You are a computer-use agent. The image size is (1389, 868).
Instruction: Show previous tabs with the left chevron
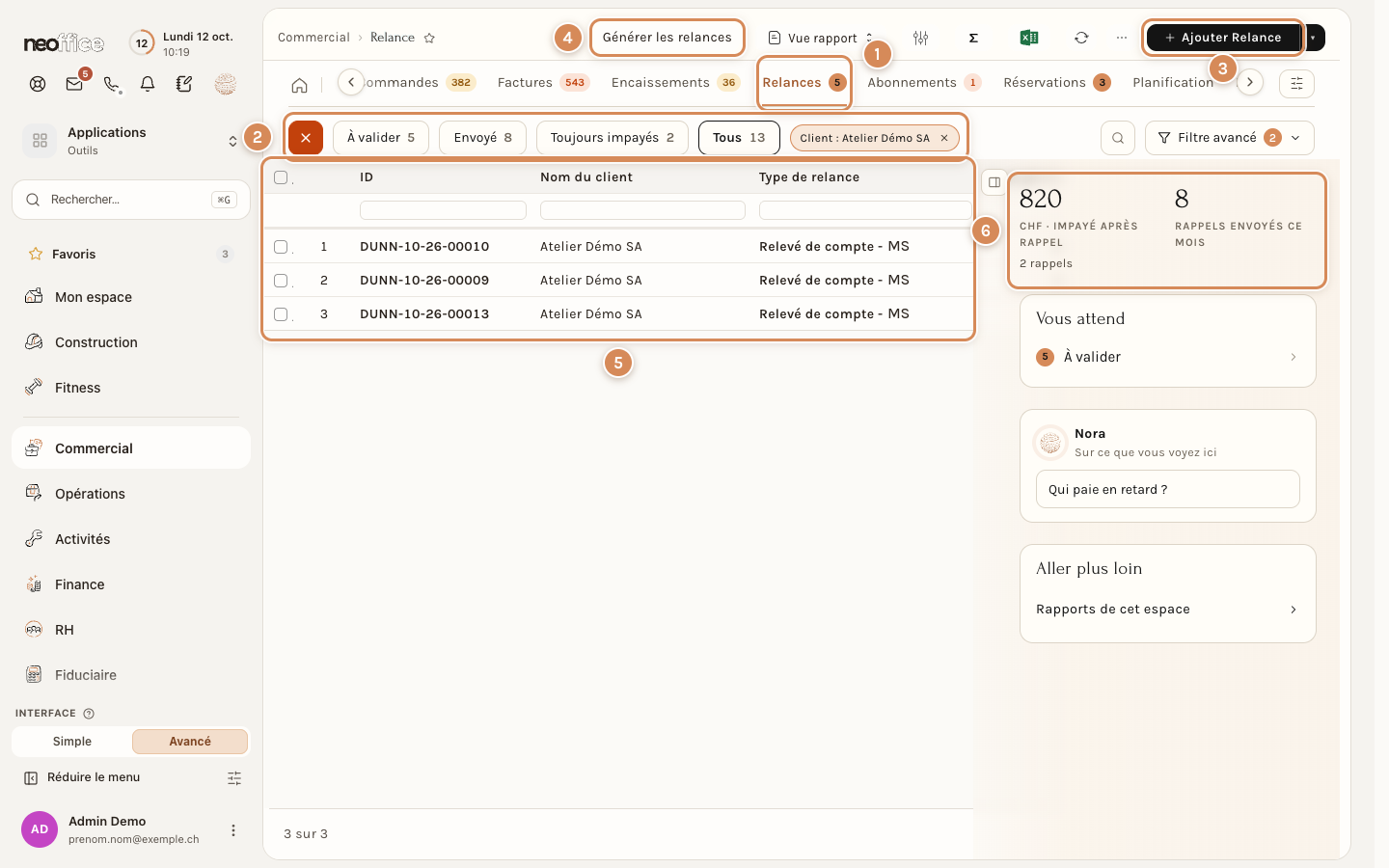[x=351, y=82]
